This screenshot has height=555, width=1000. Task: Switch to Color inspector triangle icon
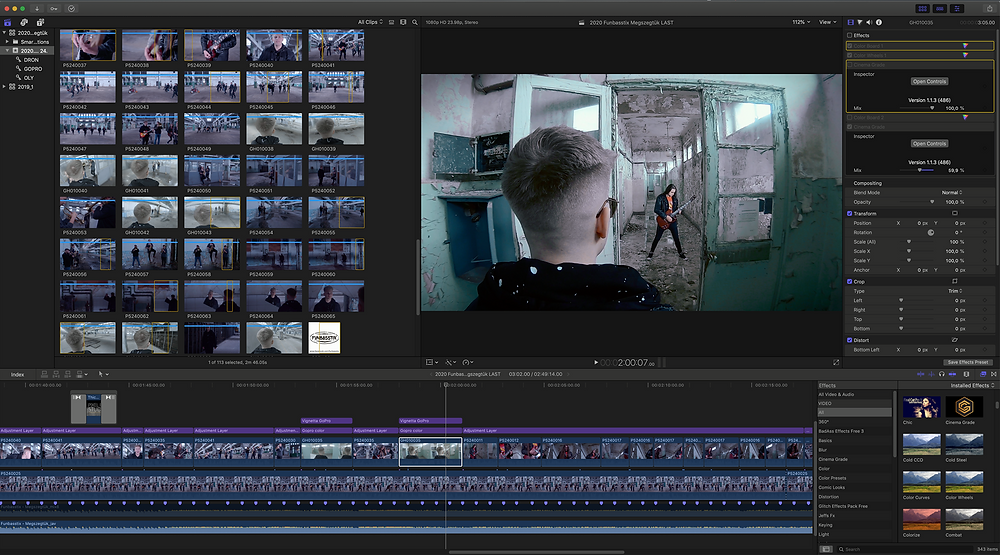click(x=860, y=22)
